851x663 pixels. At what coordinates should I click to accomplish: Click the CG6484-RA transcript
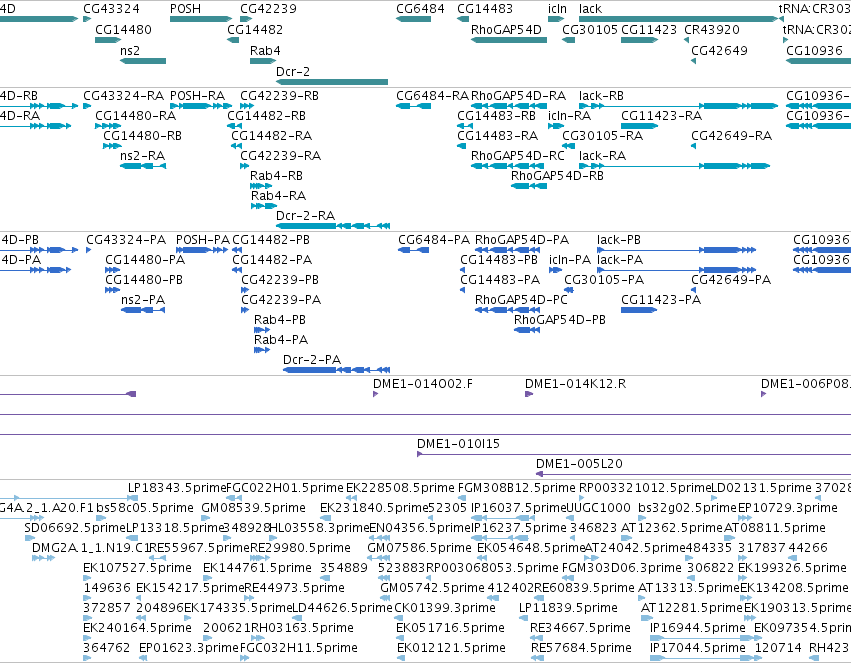pyautogui.click(x=413, y=106)
